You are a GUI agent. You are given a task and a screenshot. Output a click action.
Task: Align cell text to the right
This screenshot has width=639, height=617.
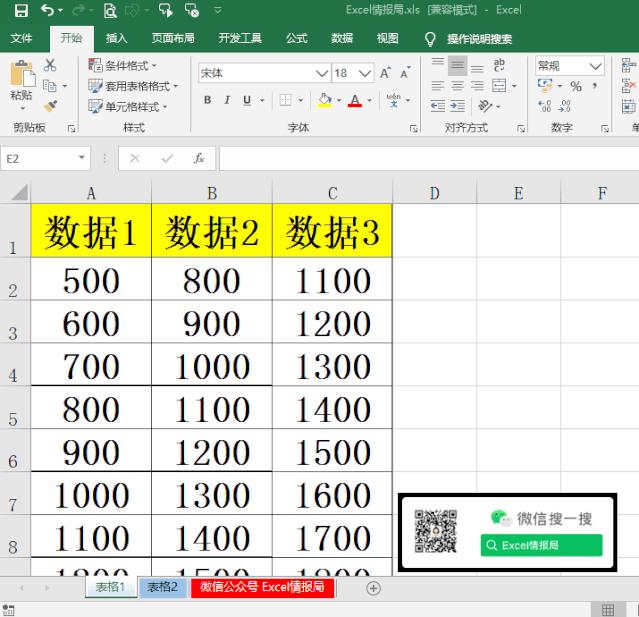[x=477, y=86]
